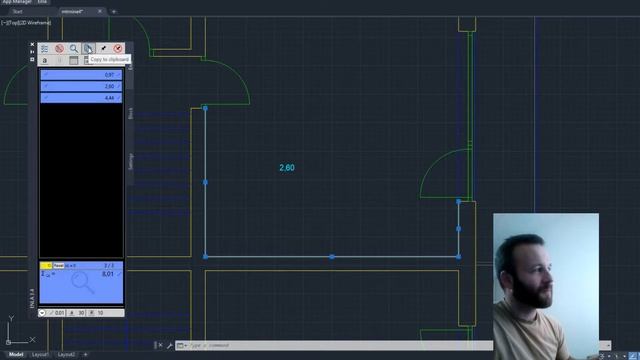The width and height of the screenshot is (640, 360).
Task: Add a new drawing tab with plus
Action: click(x=114, y=11)
